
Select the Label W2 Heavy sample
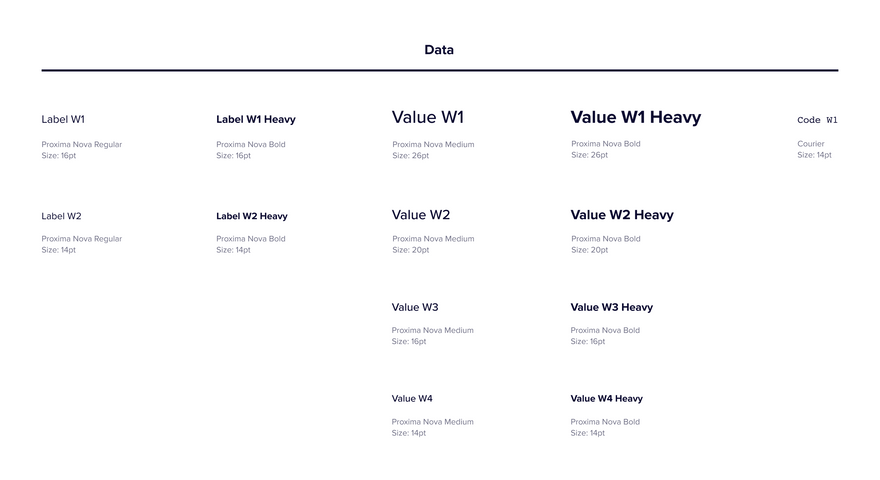[252, 216]
